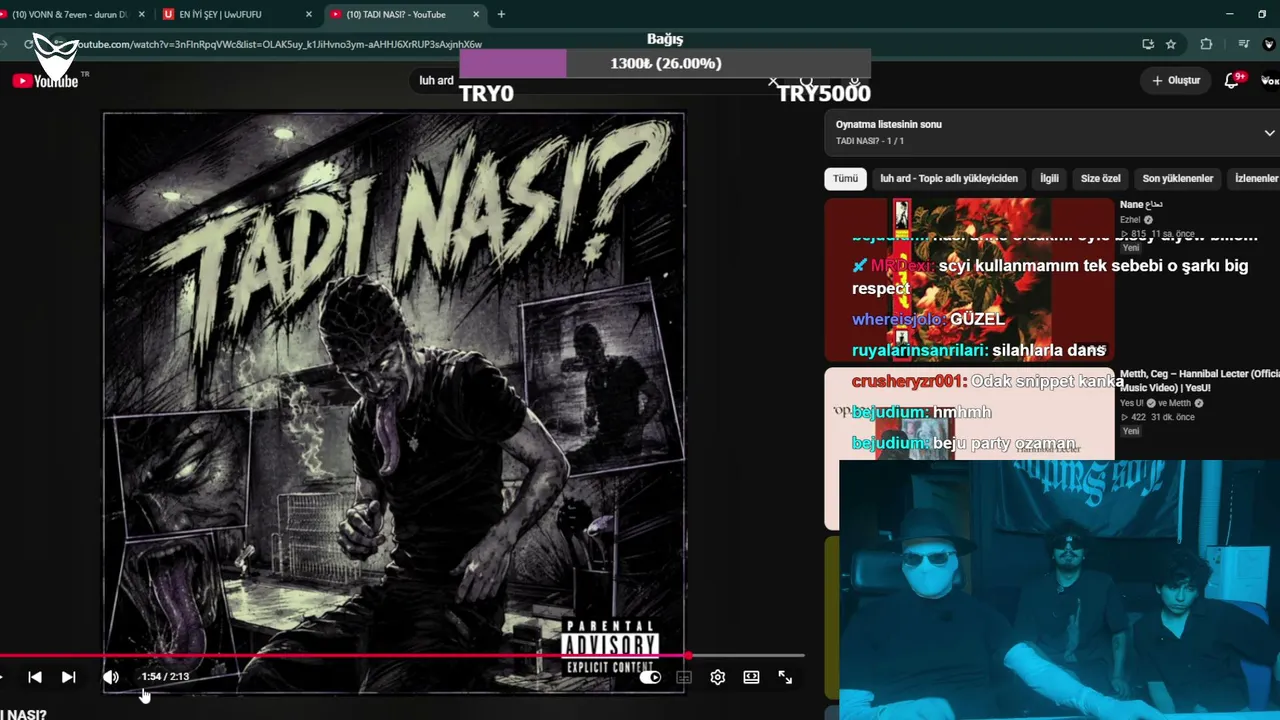Click the red progress scrubber handle

(x=688, y=656)
